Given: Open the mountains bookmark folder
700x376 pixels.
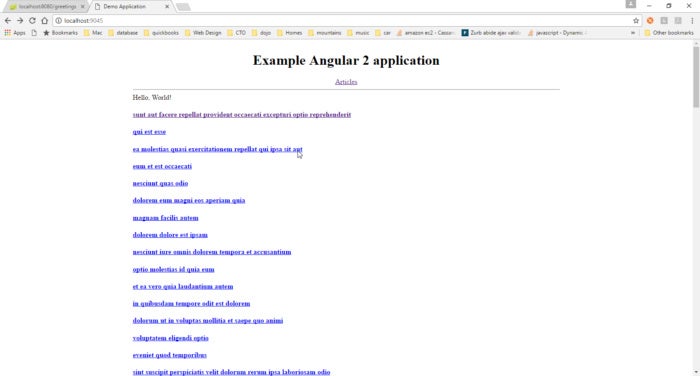Looking at the screenshot, I should click(x=325, y=33).
